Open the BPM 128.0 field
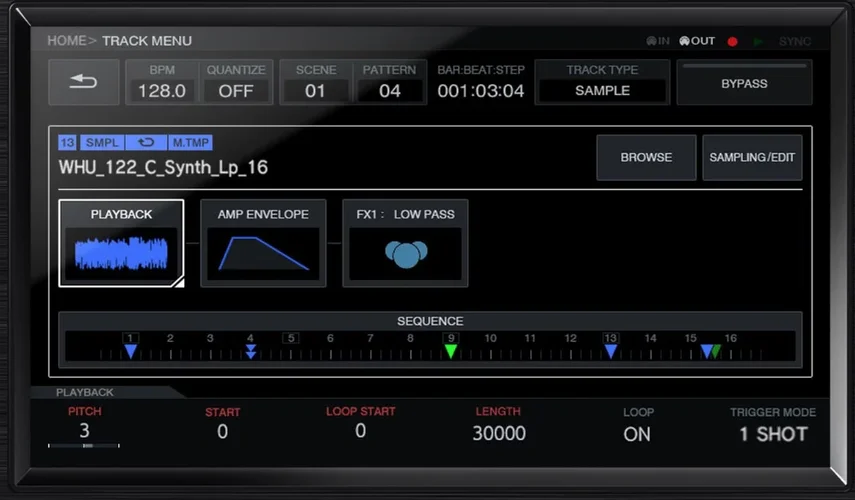The image size is (855, 500). (162, 82)
